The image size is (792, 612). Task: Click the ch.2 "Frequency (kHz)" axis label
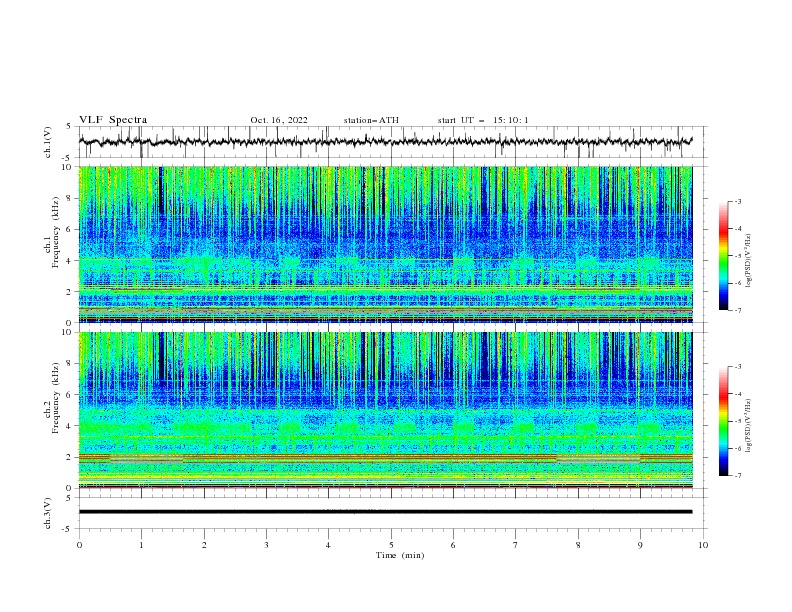point(55,398)
